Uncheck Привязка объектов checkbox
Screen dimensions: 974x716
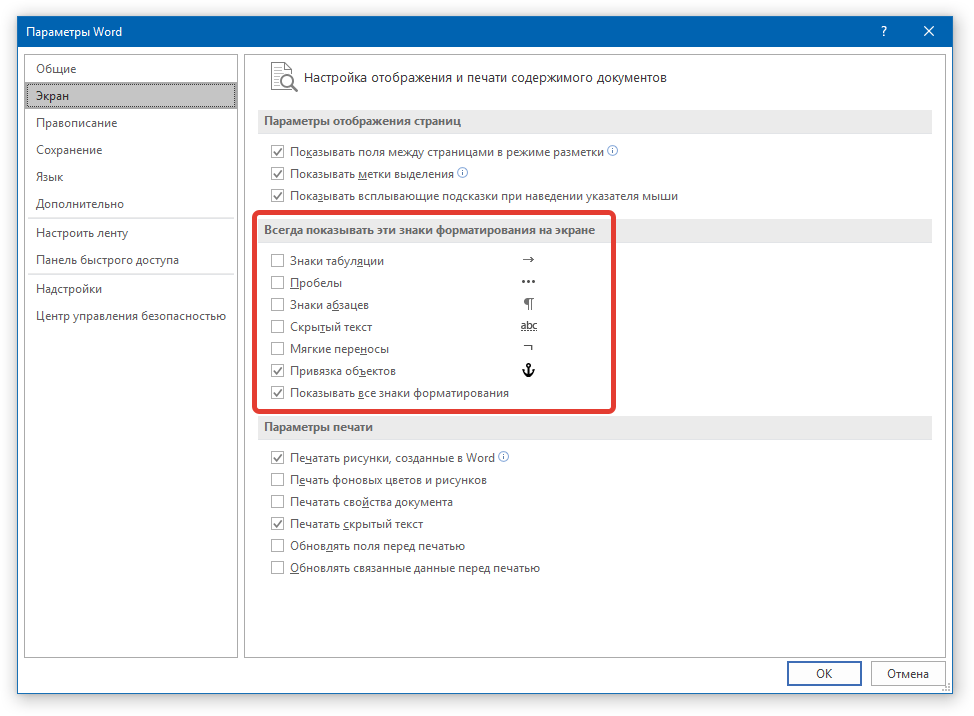click(x=278, y=371)
